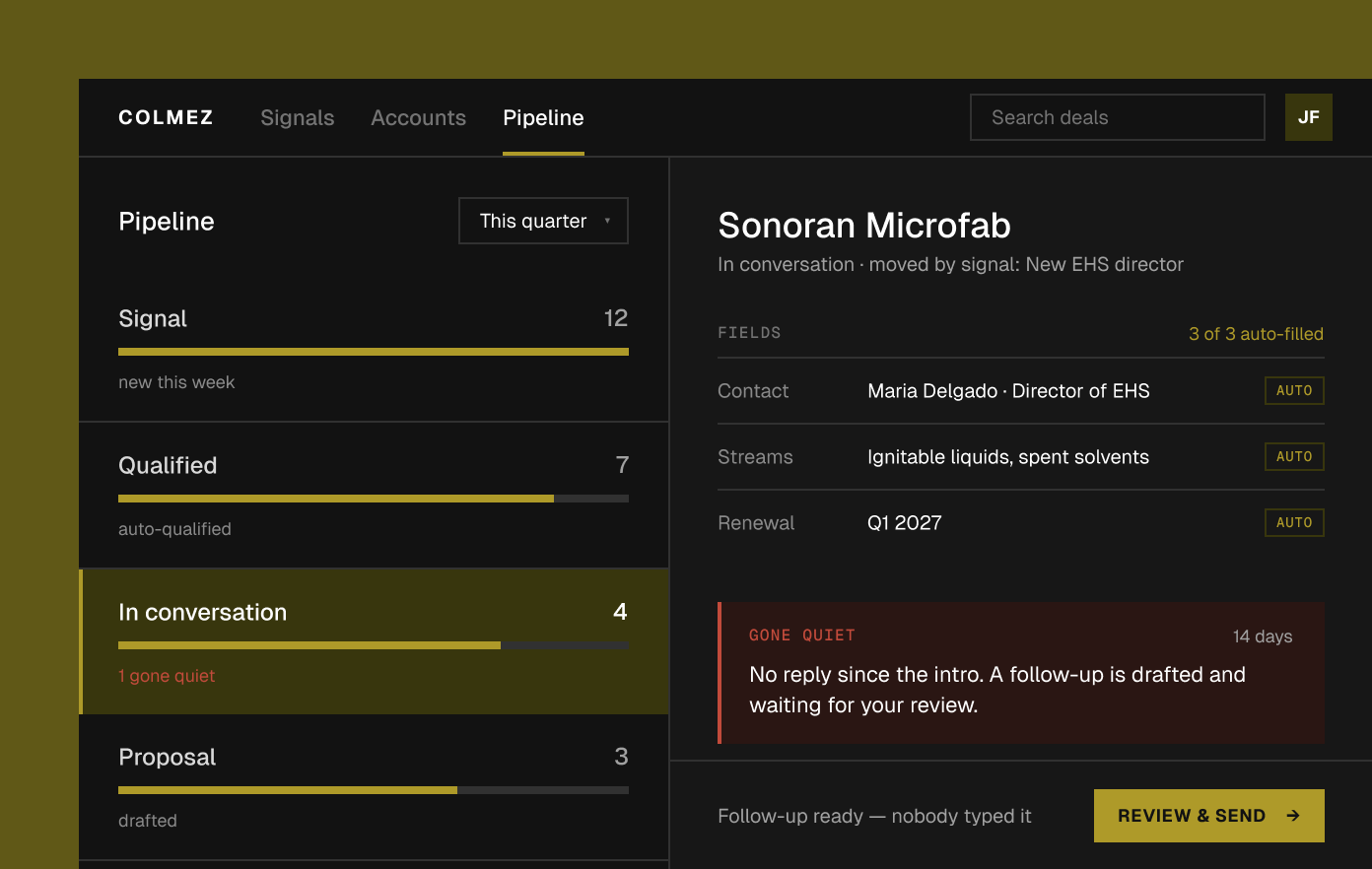
Task: Click the 3 of 3 auto-filled text
Action: (x=1256, y=334)
